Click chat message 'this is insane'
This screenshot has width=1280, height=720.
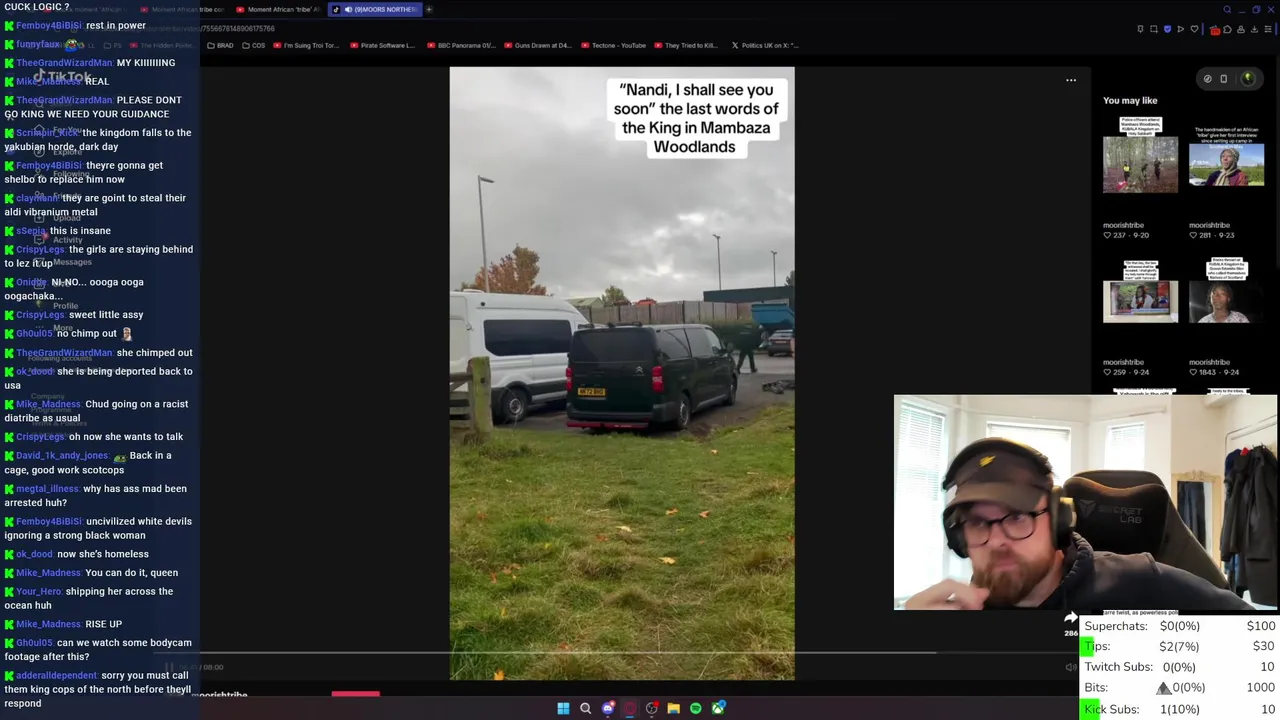click(x=80, y=231)
